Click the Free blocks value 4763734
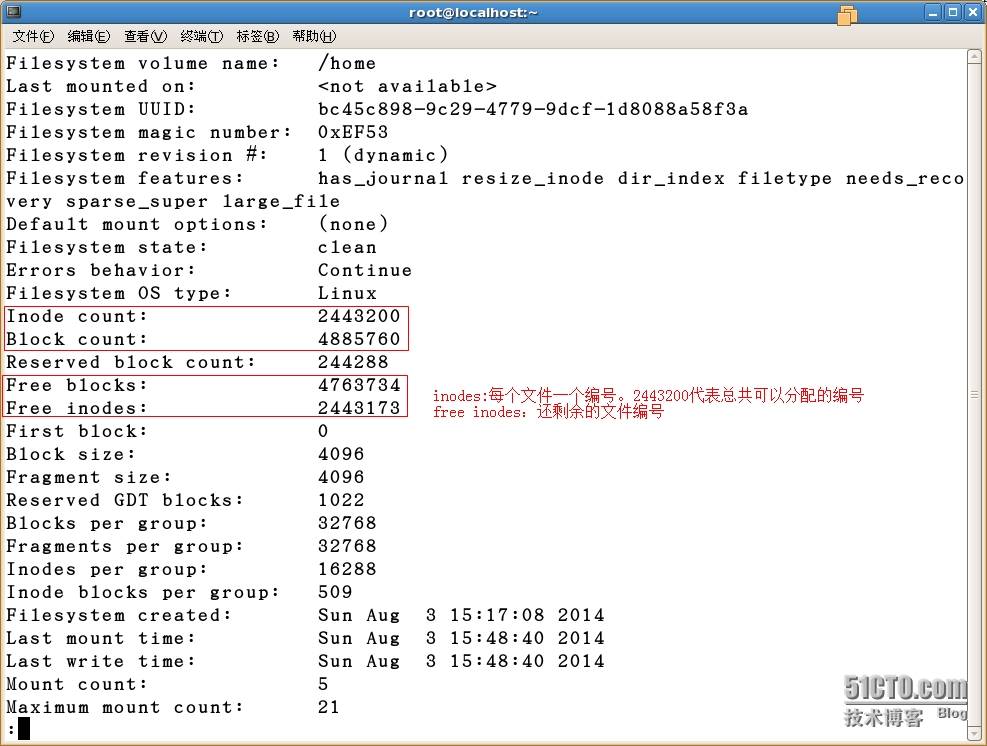 (359, 385)
